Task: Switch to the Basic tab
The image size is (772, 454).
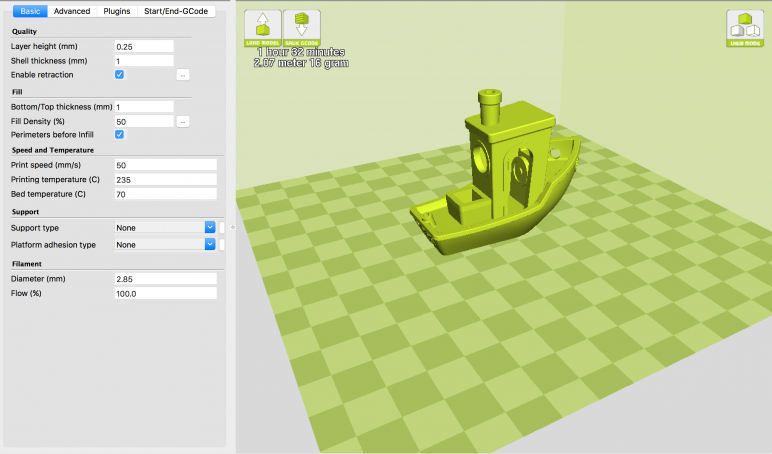Action: (x=30, y=11)
